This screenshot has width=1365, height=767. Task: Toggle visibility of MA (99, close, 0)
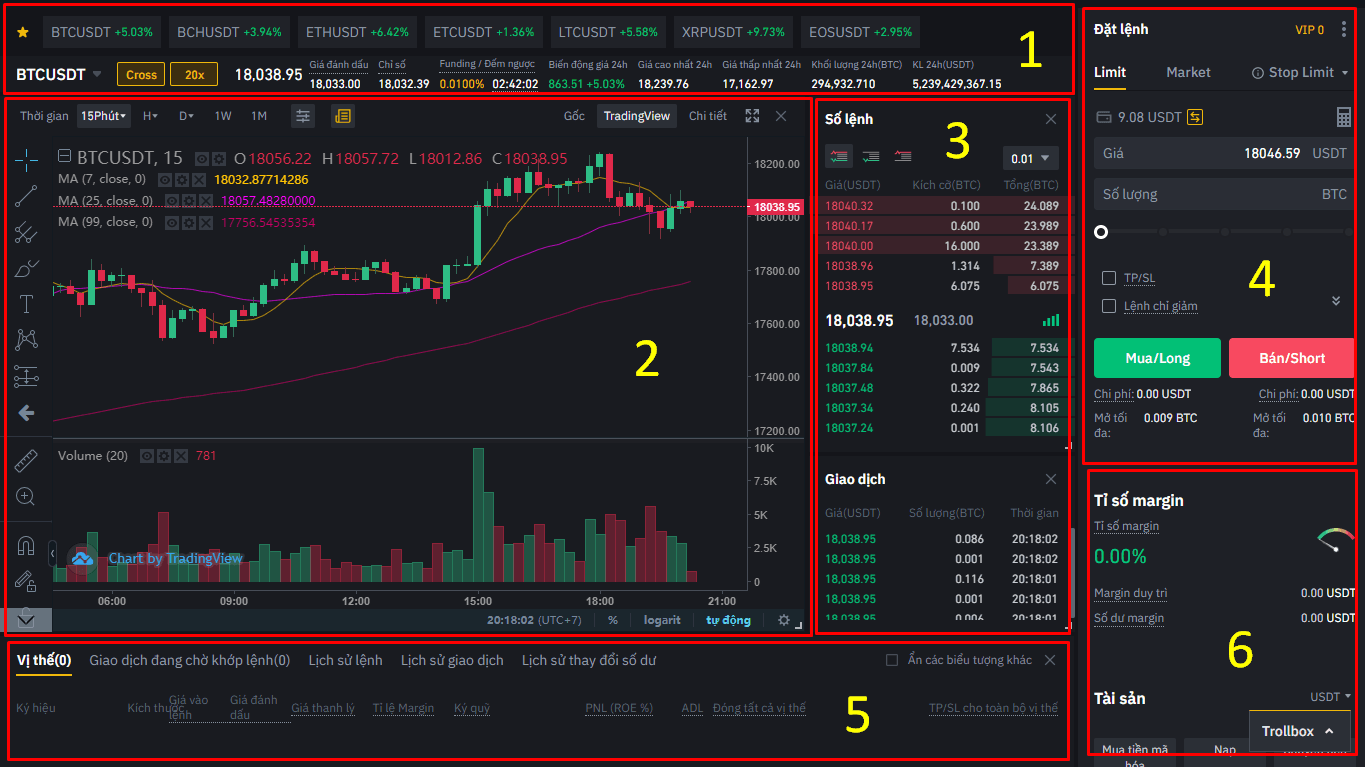pyautogui.click(x=171, y=222)
